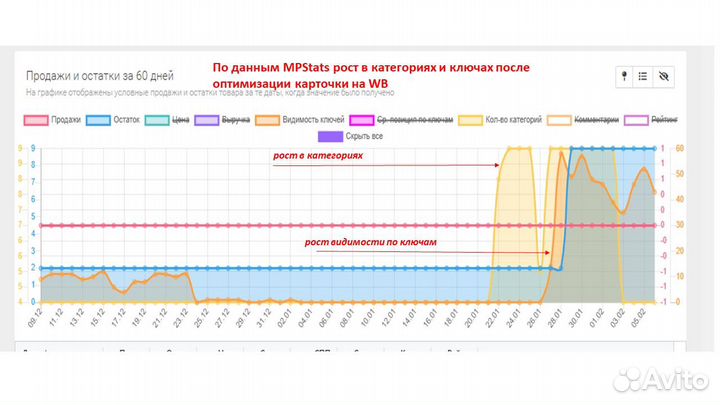Select the 09.12 date axis label
Viewport: 720px width, 405px height.
click(35, 317)
